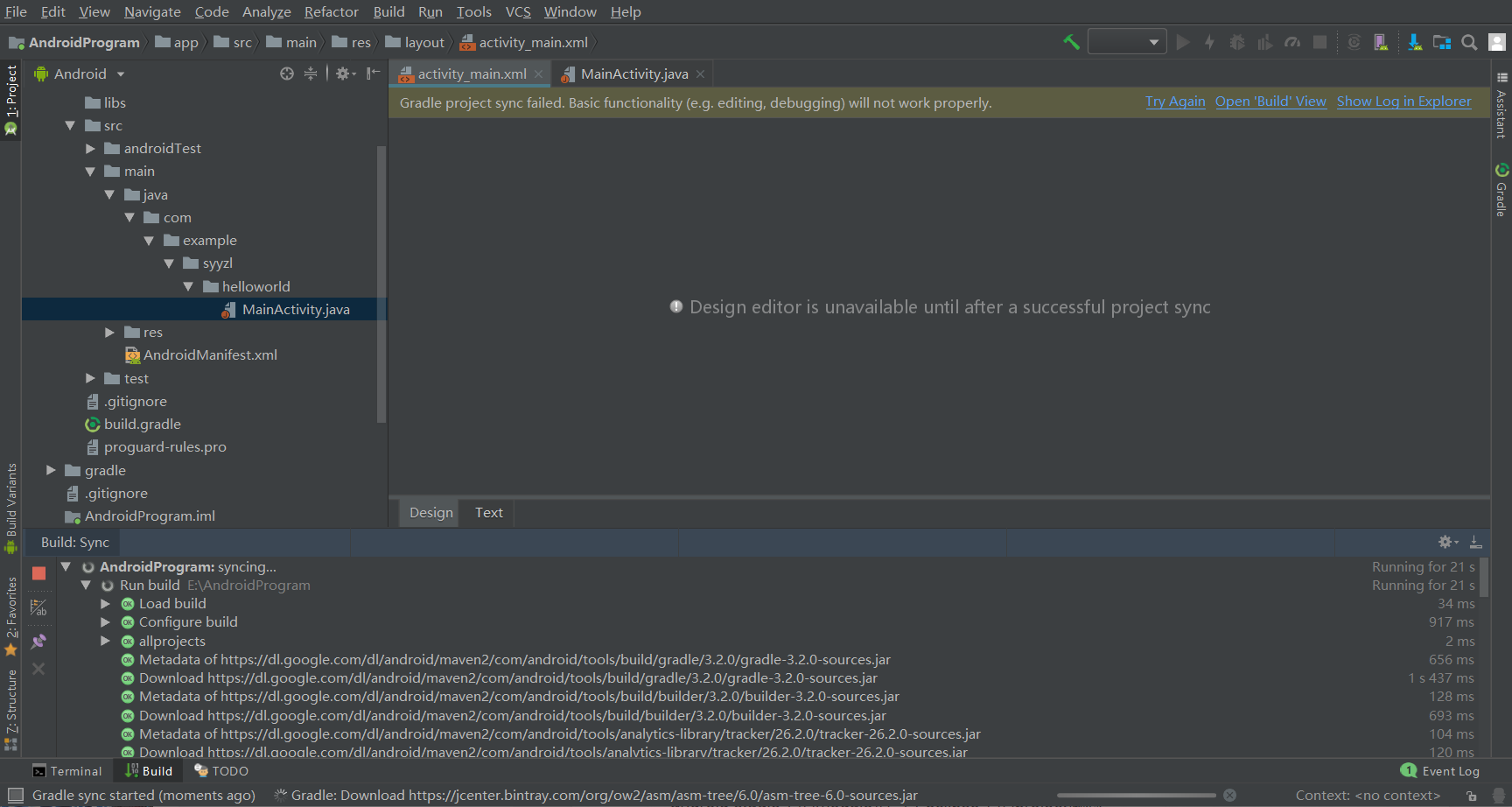
Task: Click the scroll from source target icon
Action: pyautogui.click(x=287, y=74)
